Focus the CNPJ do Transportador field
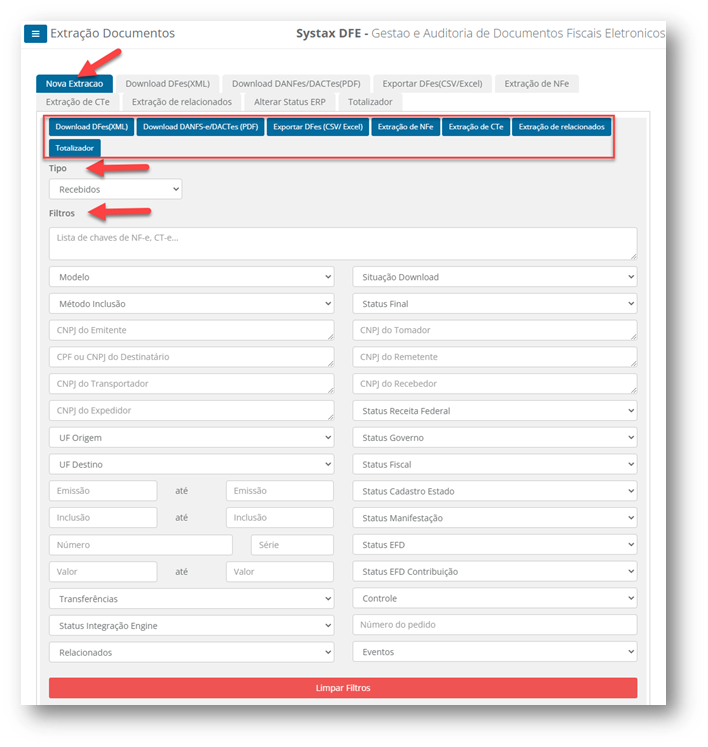This screenshot has height=747, width=708. coord(192,384)
